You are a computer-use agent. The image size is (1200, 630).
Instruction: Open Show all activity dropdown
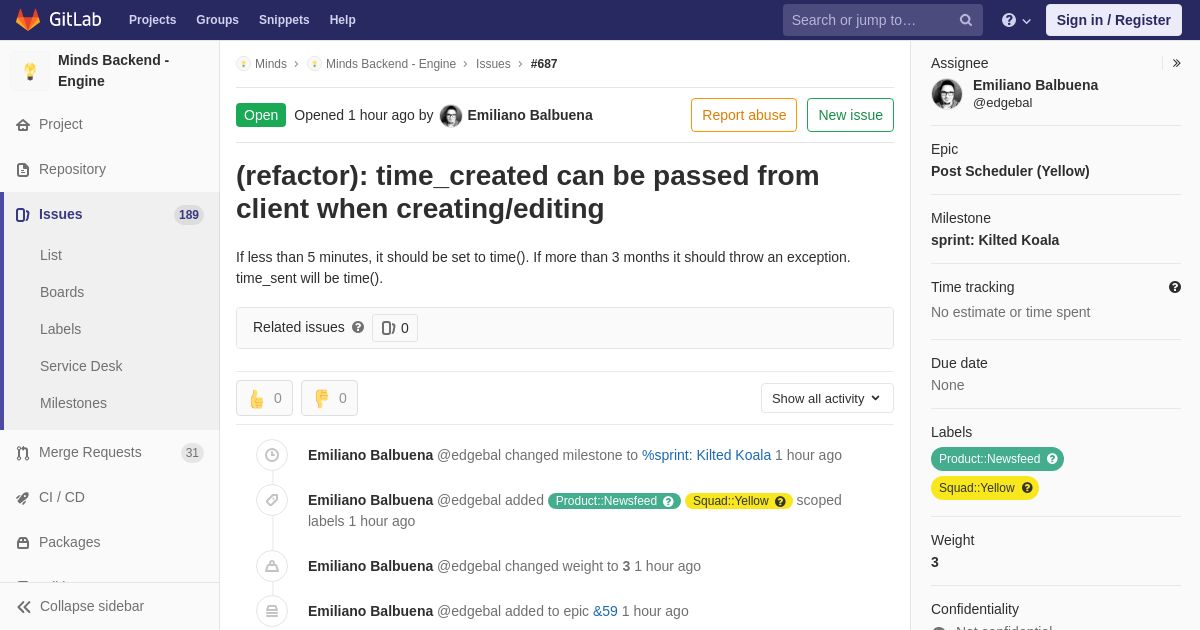click(827, 398)
